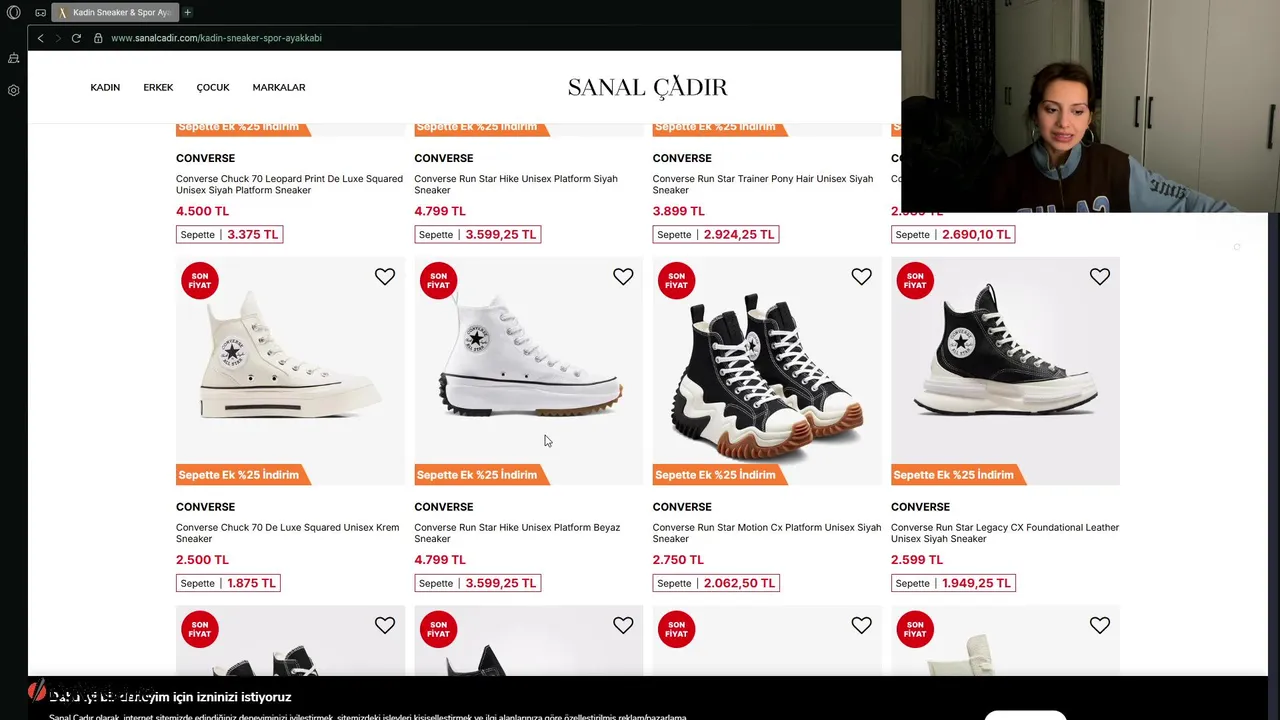1280x720 pixels.
Task: Heart the Run Star Legacy CX sneaker
Action: tap(1100, 277)
